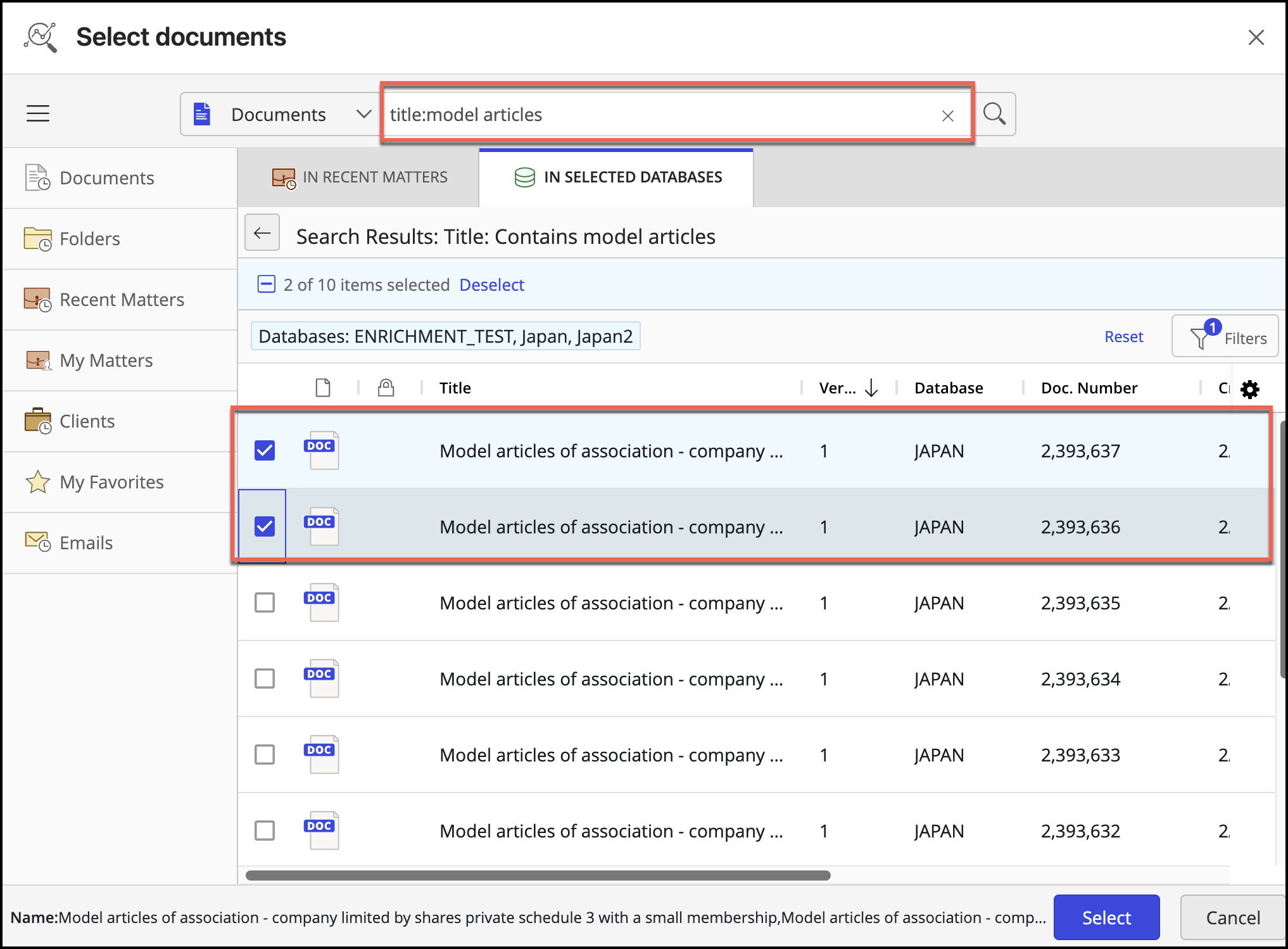This screenshot has width=1288, height=949.
Task: Expand the Documents type dropdown
Action: (363, 114)
